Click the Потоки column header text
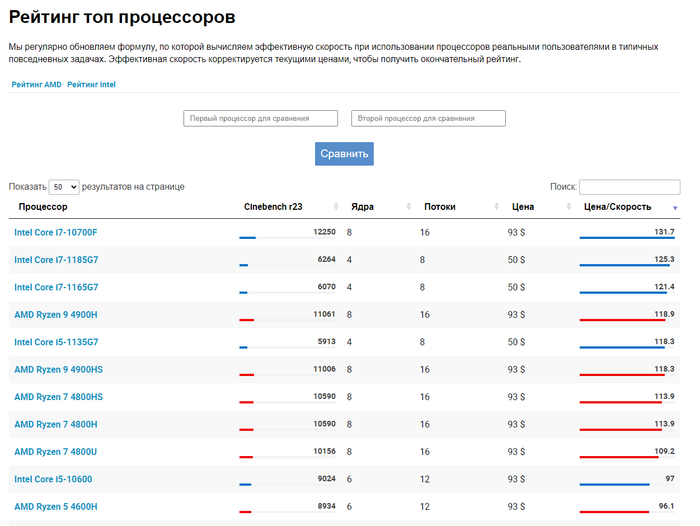The image size is (700, 526). [439, 207]
